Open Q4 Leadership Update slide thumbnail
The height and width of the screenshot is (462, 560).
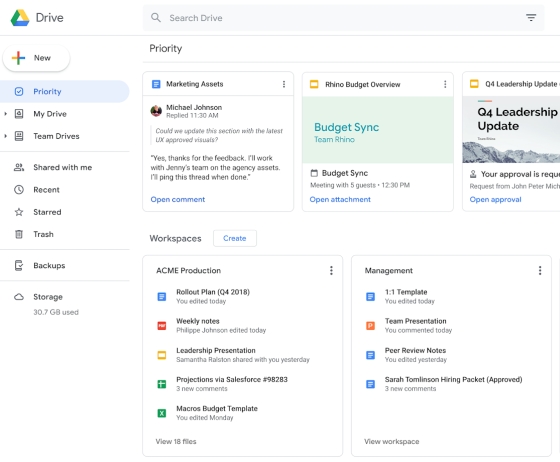point(511,130)
